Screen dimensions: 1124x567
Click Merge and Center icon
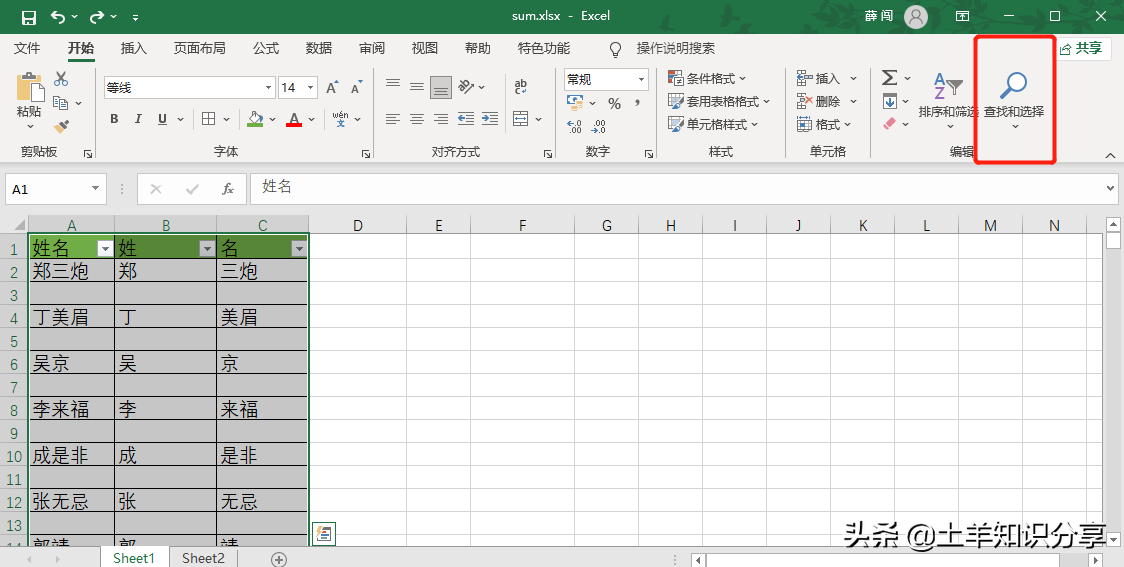521,119
